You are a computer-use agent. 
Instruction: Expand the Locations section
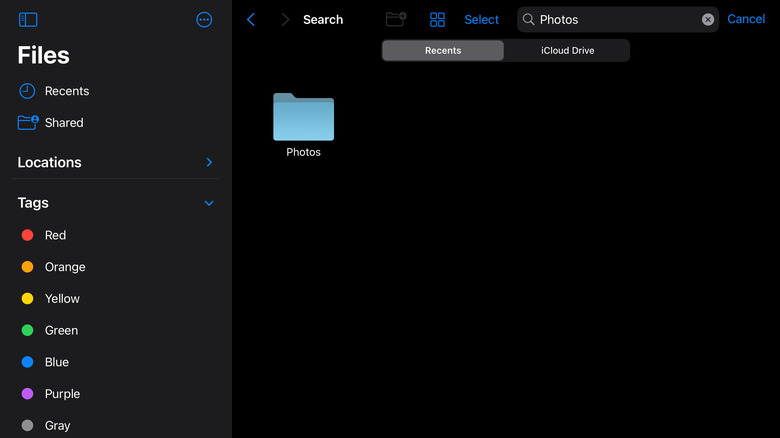[x=209, y=162]
